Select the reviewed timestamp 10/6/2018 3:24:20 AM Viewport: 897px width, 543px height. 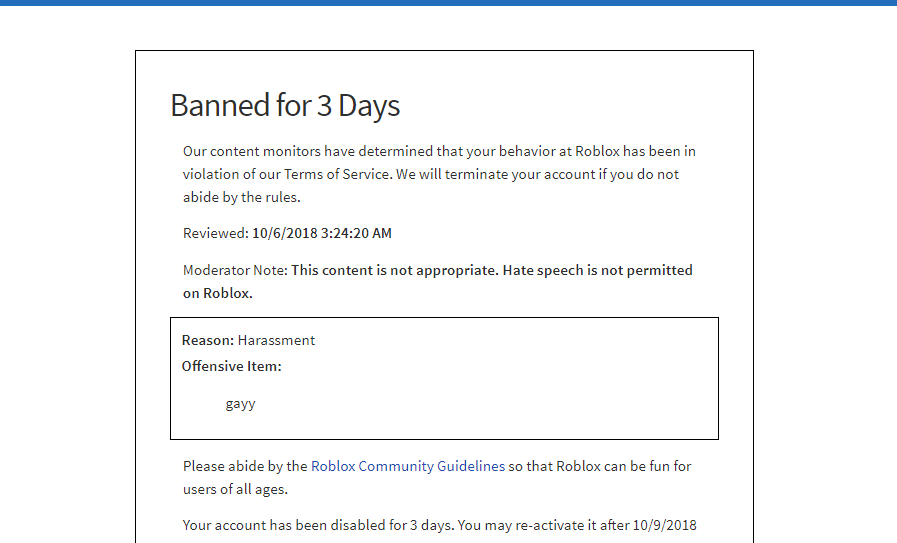click(322, 233)
